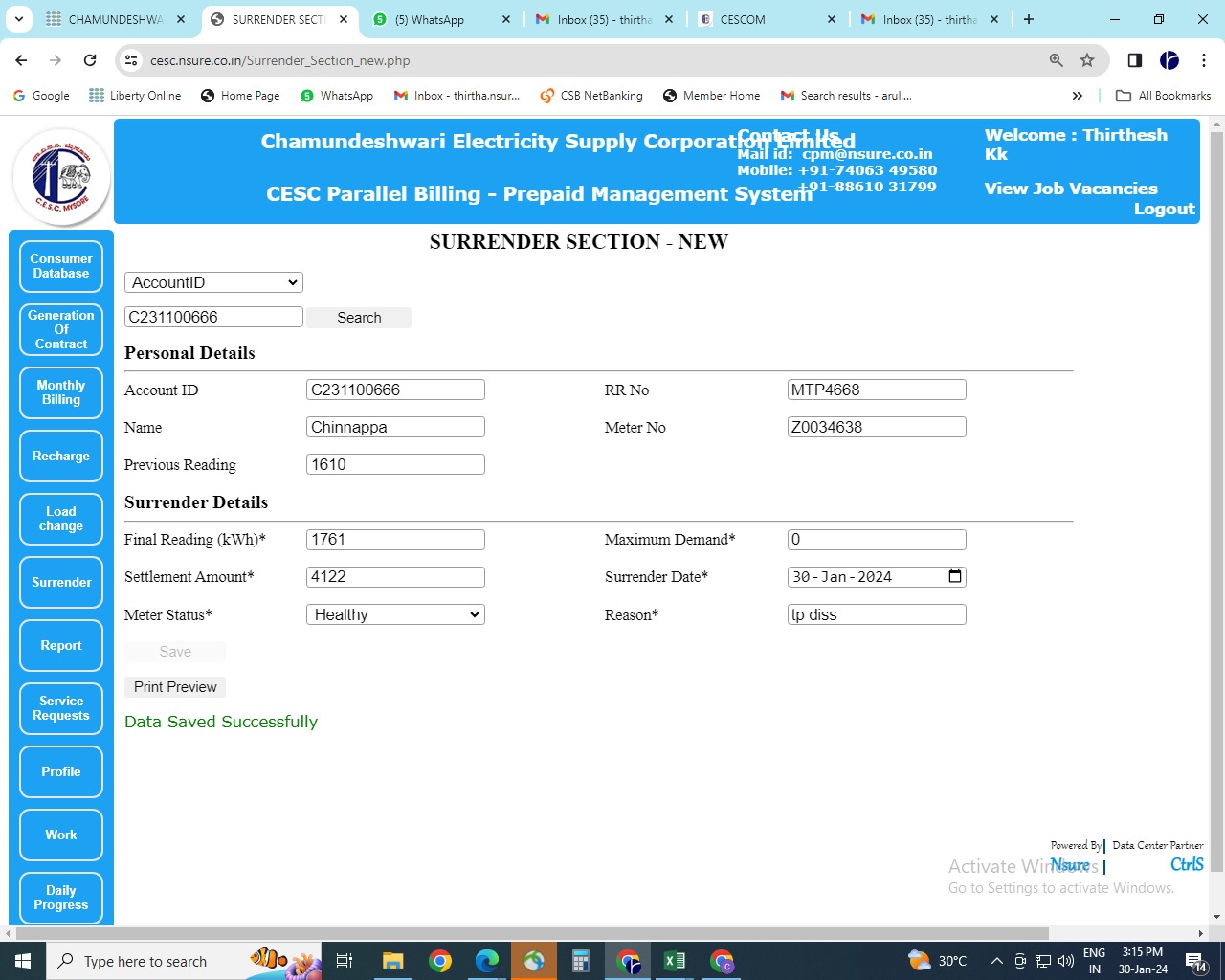The height and width of the screenshot is (980, 1225).
Task: Open the Meter Status dropdown
Action: [x=395, y=614]
